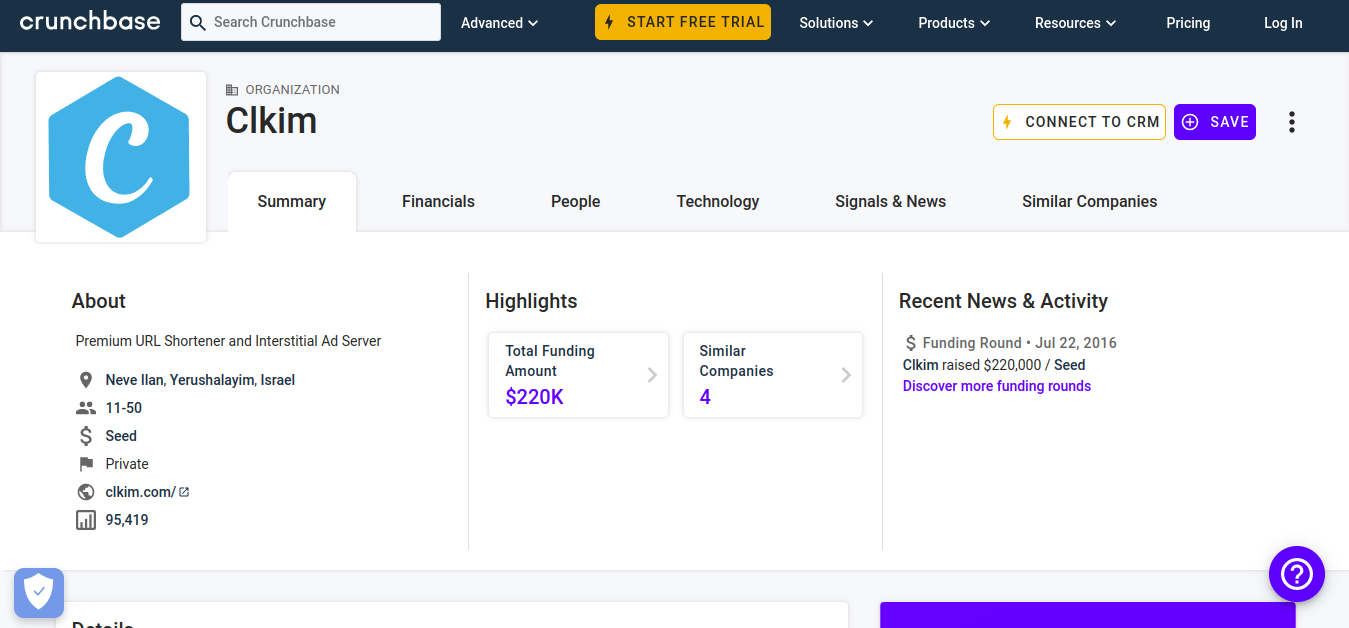The width and height of the screenshot is (1349, 628).
Task: Click the 95,419 rank value
Action: pos(127,520)
